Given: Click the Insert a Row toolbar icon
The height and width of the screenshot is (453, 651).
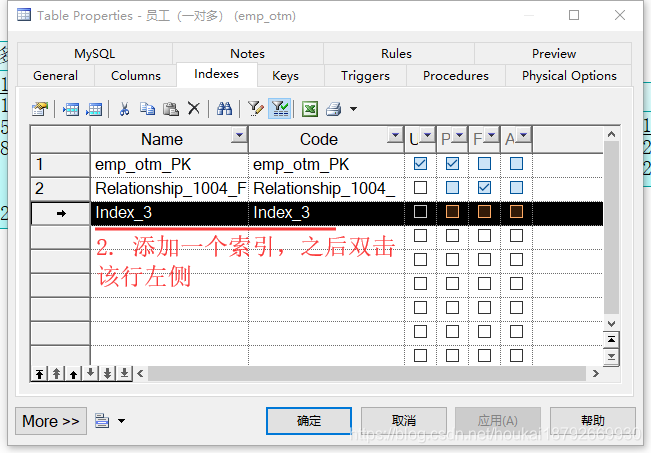Looking at the screenshot, I should click(x=71, y=109).
